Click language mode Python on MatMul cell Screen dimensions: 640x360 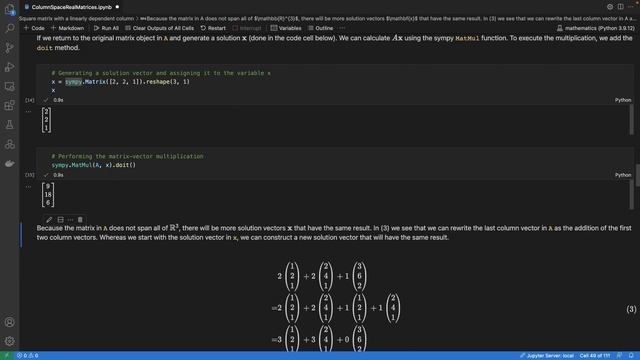[623, 175]
